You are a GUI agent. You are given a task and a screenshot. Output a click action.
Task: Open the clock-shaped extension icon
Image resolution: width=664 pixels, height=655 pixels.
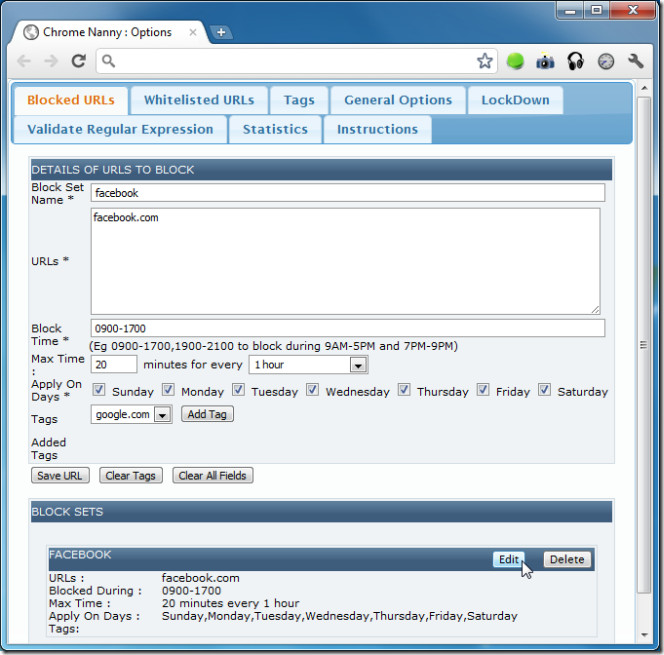pyautogui.click(x=606, y=62)
